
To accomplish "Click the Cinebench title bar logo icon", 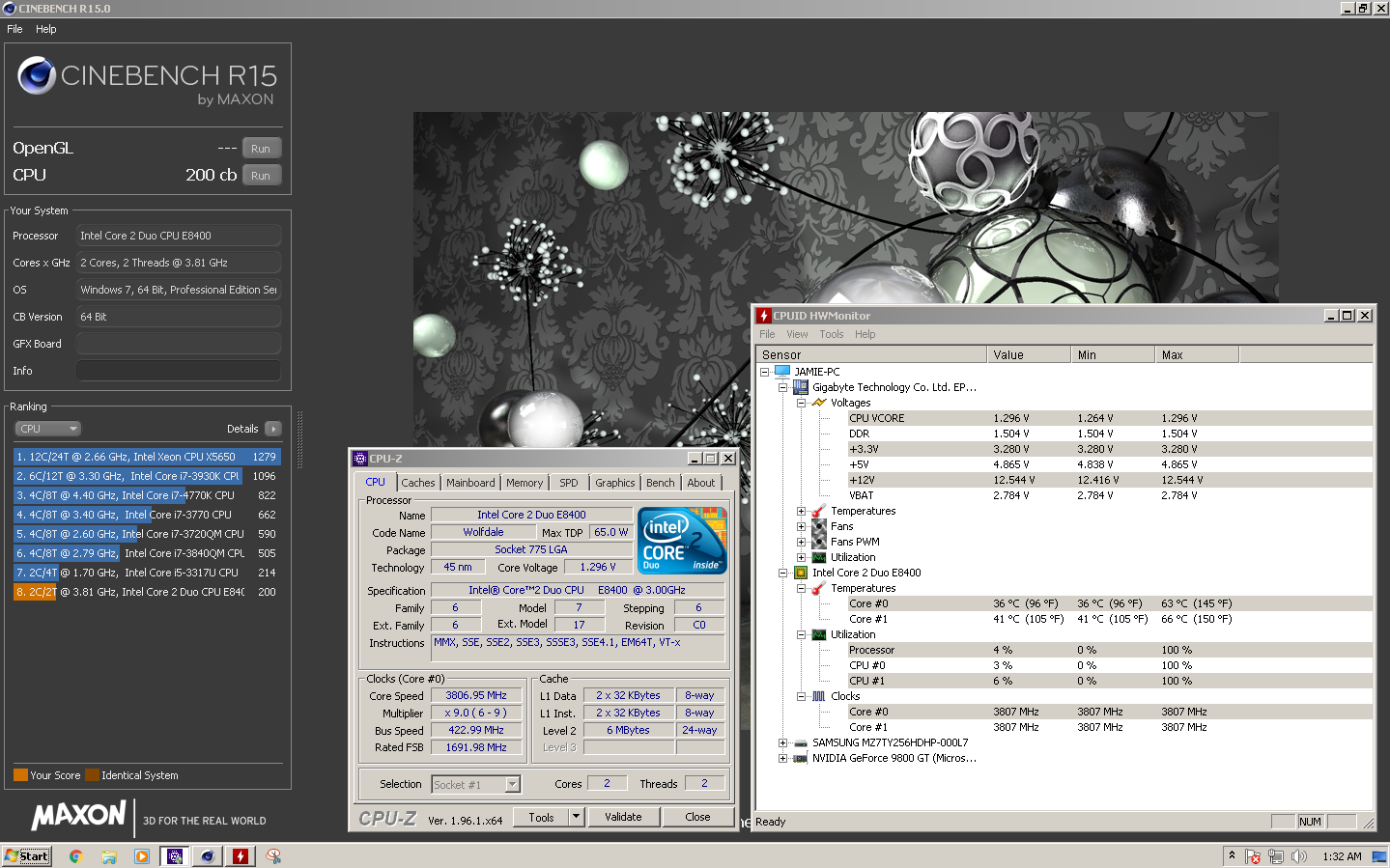I will pyautogui.click(x=10, y=9).
